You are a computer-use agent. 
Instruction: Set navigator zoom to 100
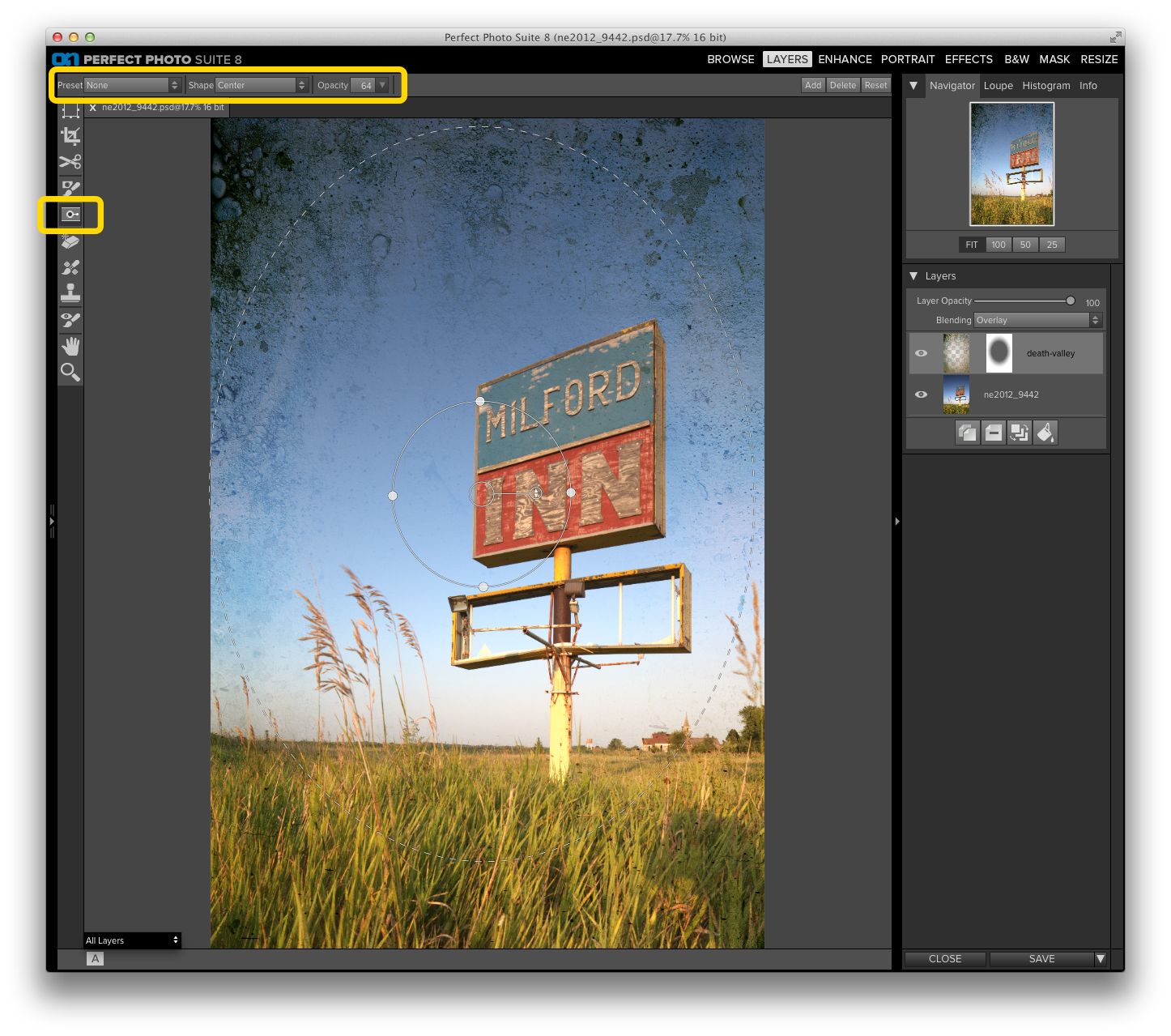point(999,245)
